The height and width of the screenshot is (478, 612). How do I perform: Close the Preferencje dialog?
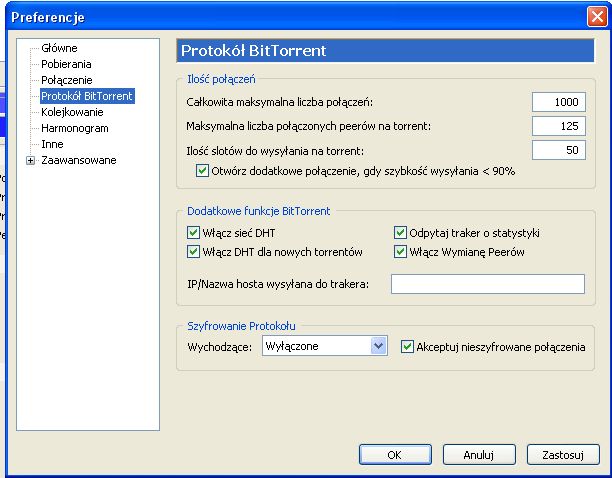(x=597, y=17)
